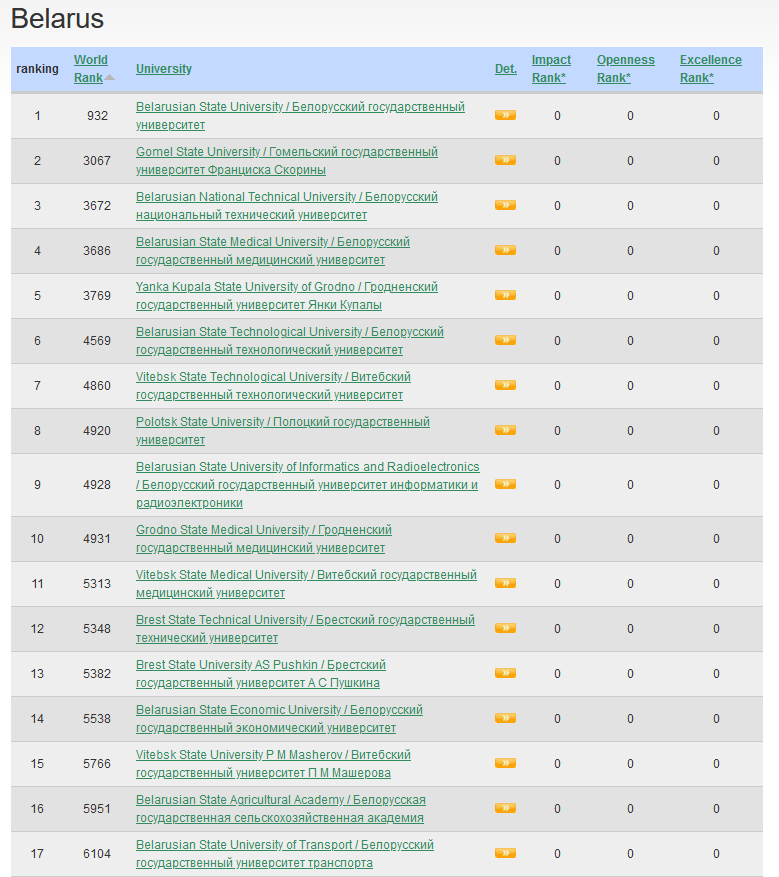Toggle the World Rank sort arrow
Image resolution: width=779 pixels, height=877 pixels.
110,78
